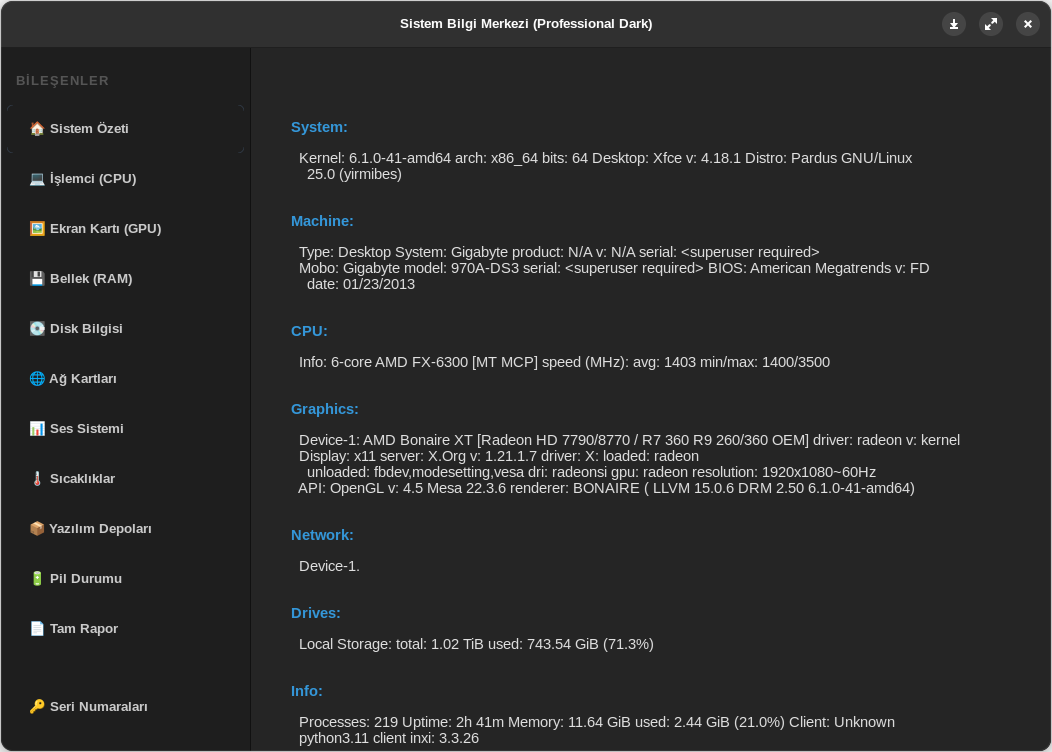Click the package icon for Yazılım Depoları

tap(37, 529)
